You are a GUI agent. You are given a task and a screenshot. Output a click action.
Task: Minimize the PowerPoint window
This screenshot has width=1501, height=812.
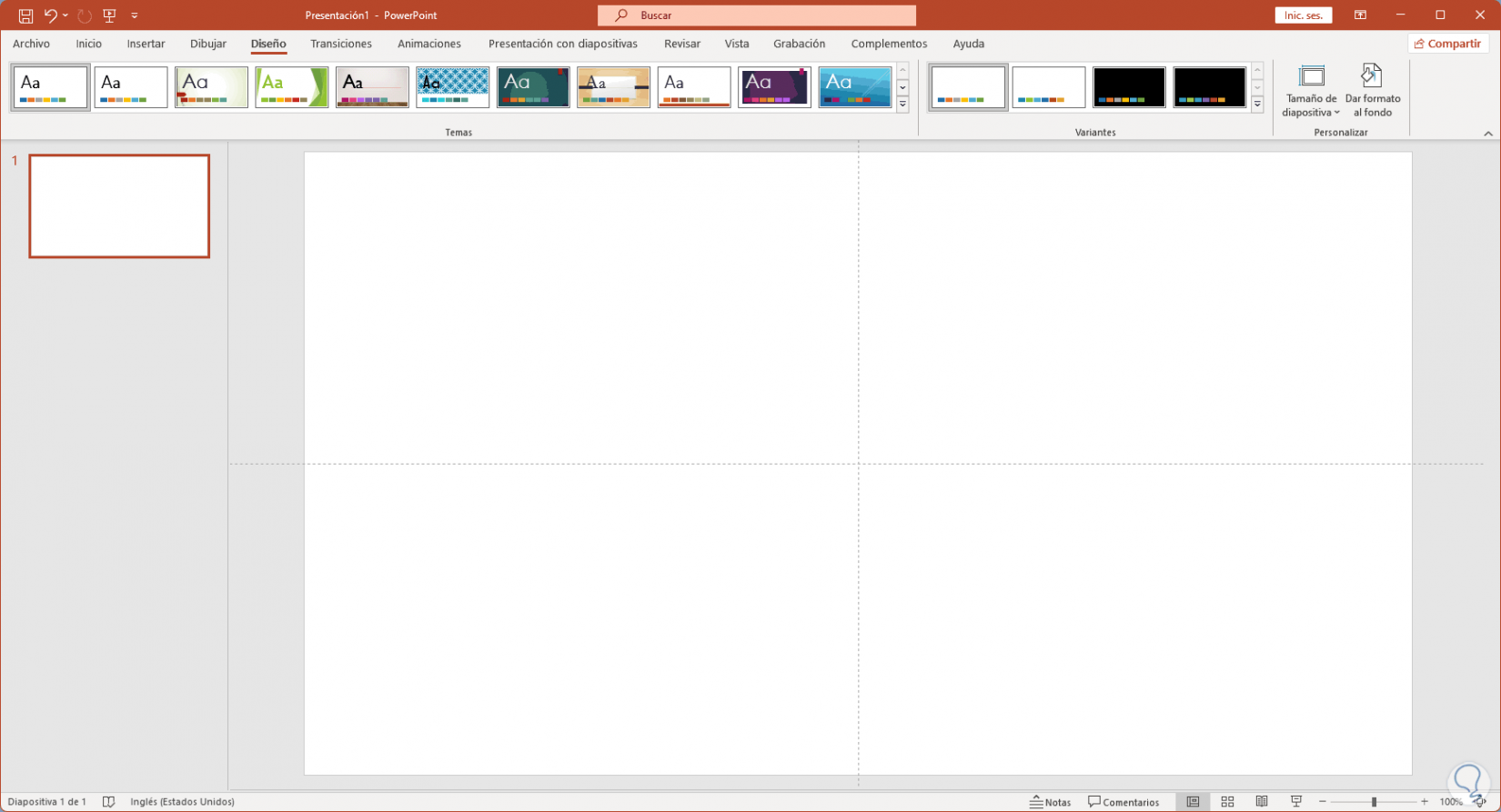tap(1400, 15)
